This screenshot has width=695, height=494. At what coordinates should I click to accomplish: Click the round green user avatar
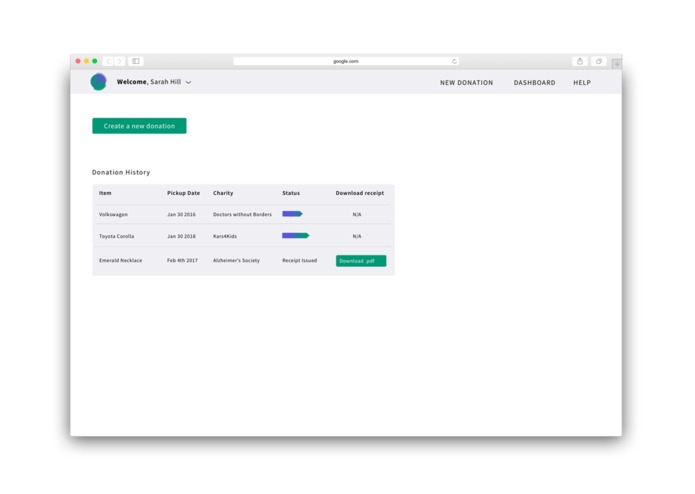(x=98, y=82)
